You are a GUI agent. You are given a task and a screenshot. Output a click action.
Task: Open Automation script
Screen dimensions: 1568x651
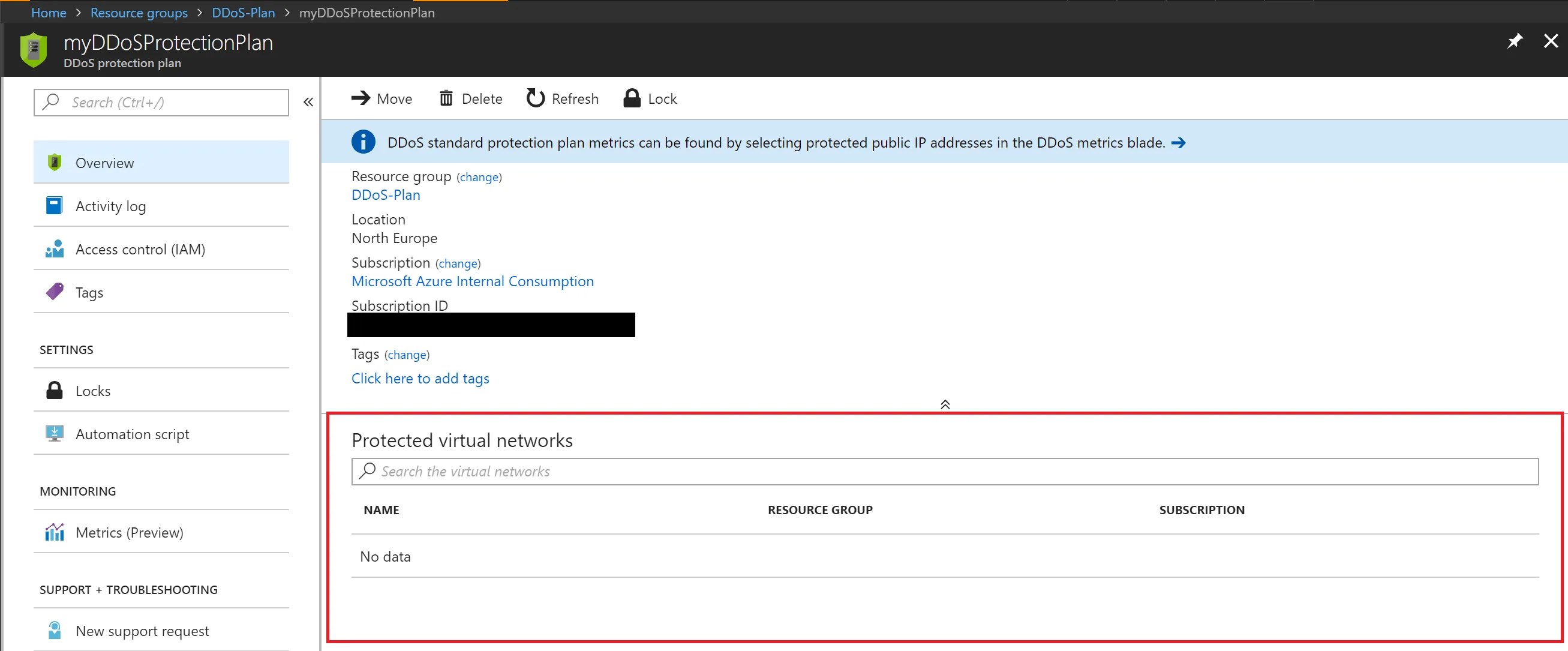(x=161, y=434)
